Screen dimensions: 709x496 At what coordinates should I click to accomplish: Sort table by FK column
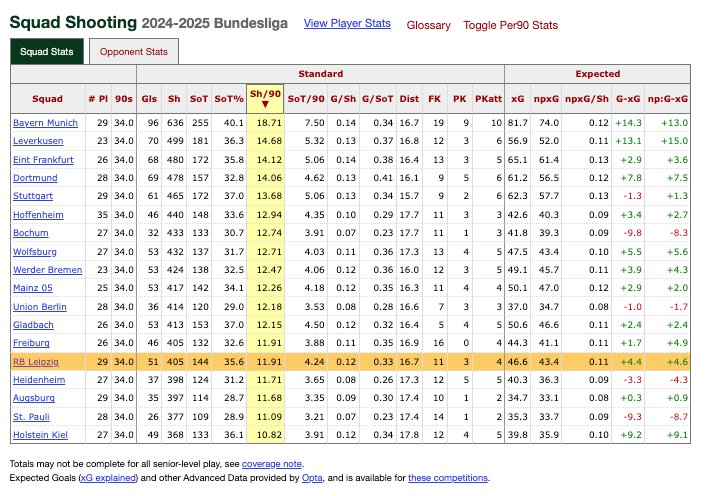(x=435, y=99)
